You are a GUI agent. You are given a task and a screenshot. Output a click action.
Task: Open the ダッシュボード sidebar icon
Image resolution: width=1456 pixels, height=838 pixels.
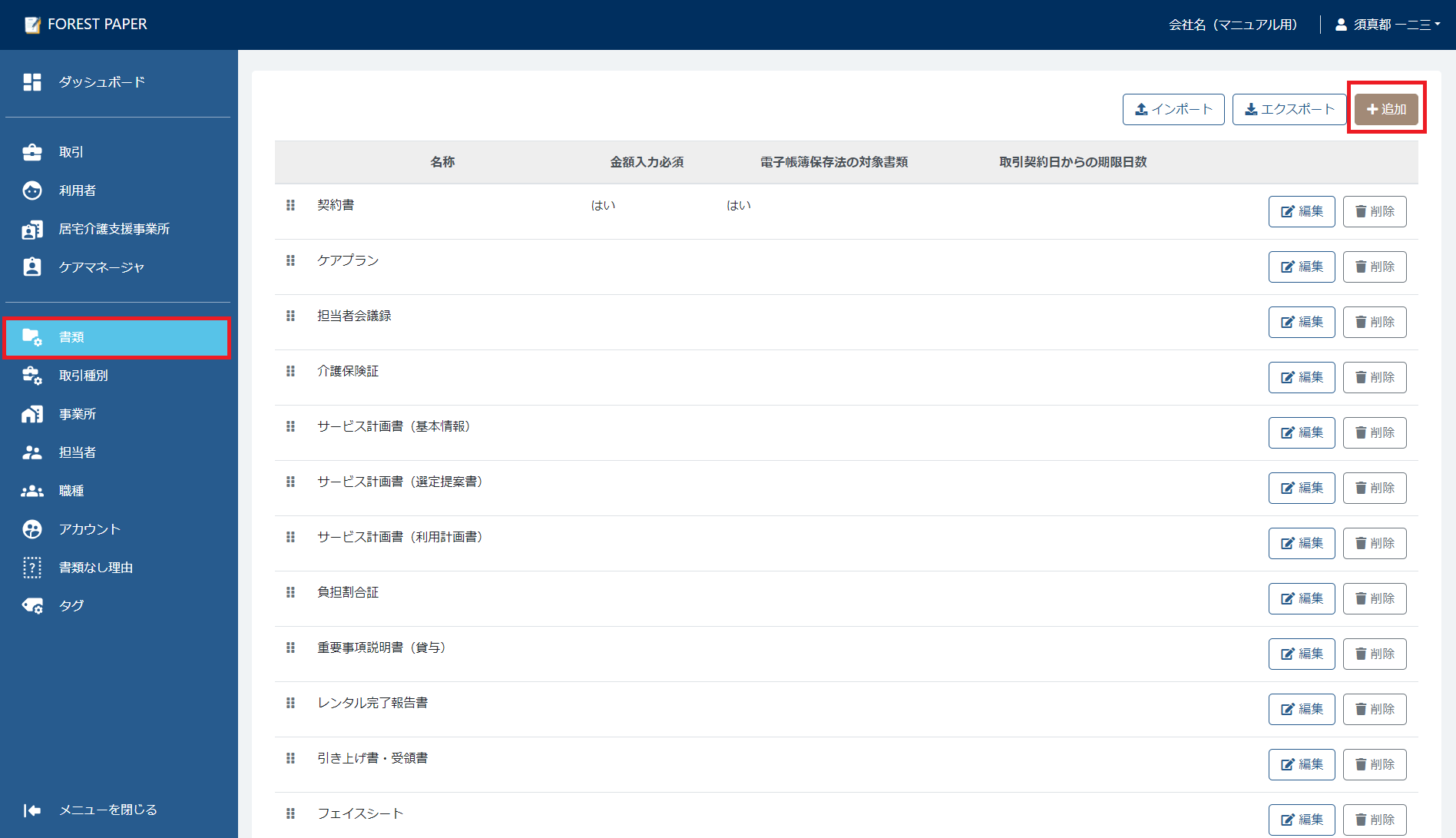[x=32, y=81]
